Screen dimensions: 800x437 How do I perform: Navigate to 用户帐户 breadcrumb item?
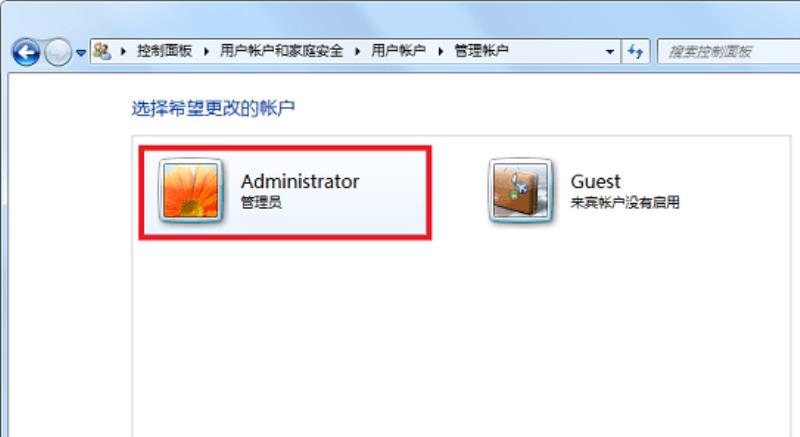click(x=398, y=51)
